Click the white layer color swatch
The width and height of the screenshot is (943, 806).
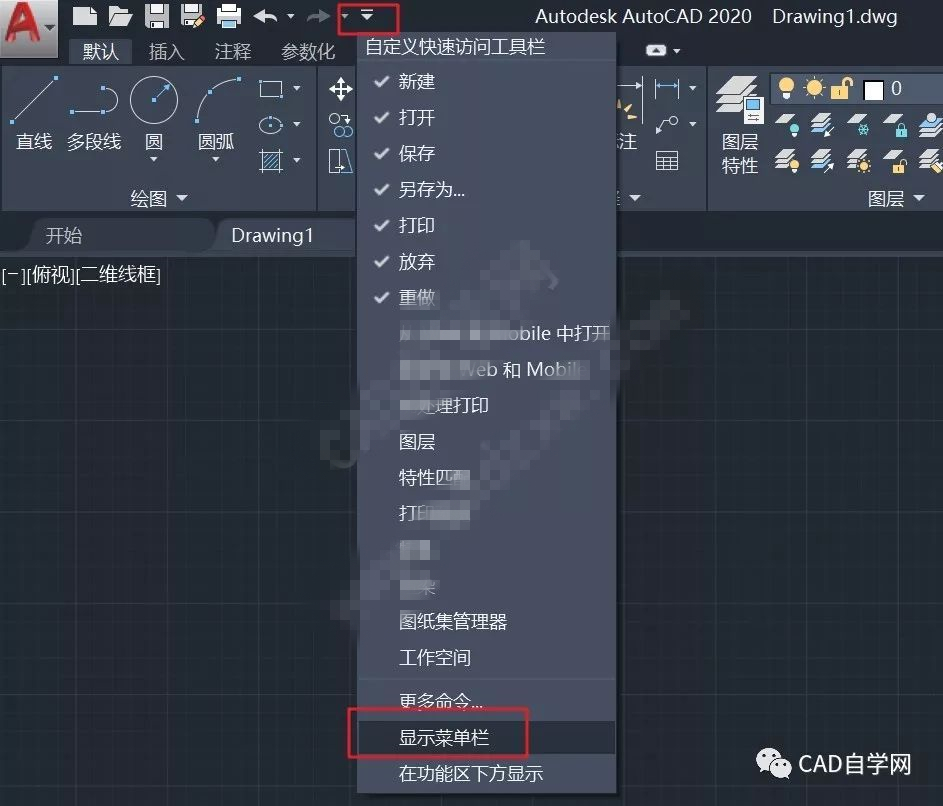pos(873,90)
